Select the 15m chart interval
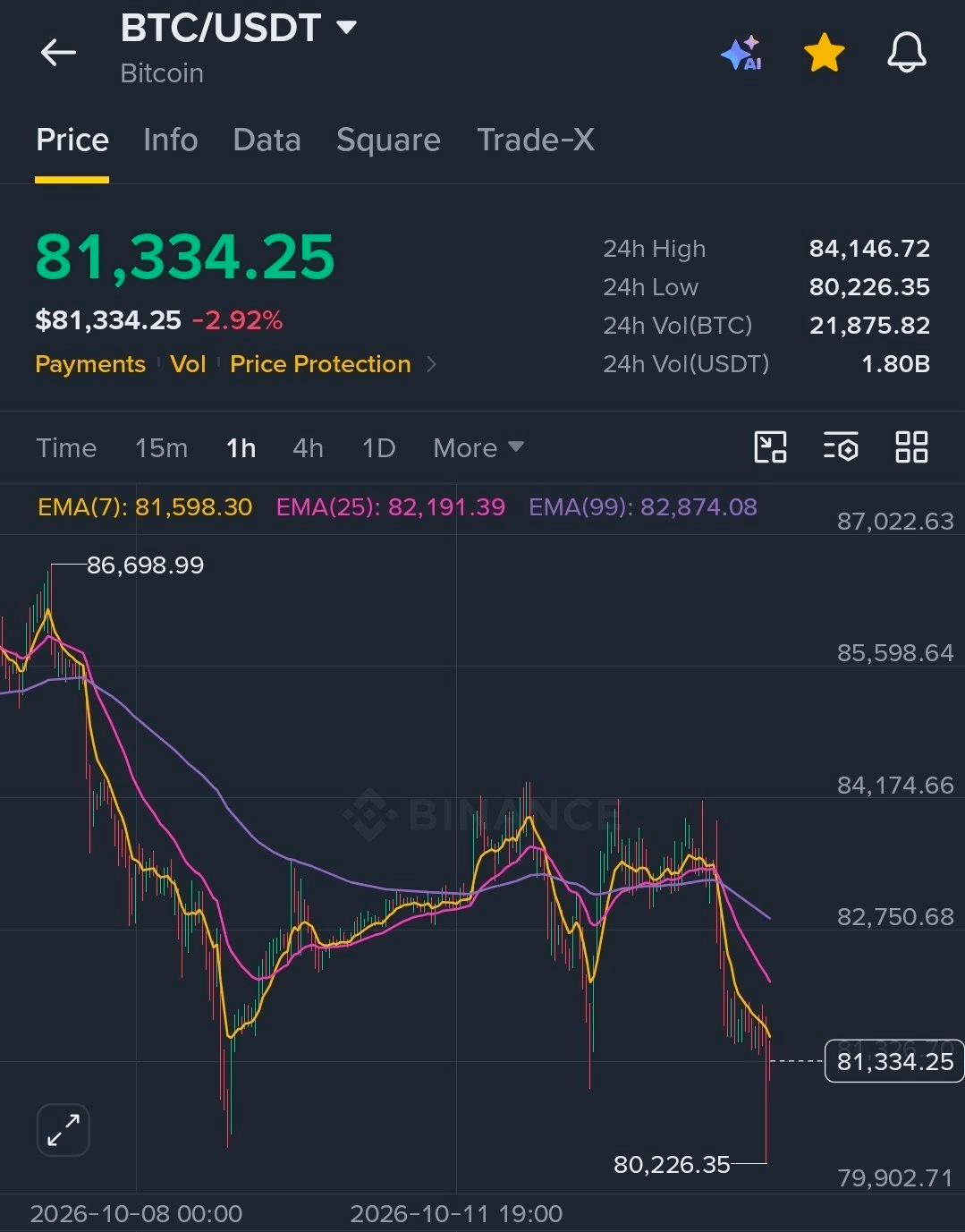Screen dimensions: 965x1232 [x=162, y=447]
